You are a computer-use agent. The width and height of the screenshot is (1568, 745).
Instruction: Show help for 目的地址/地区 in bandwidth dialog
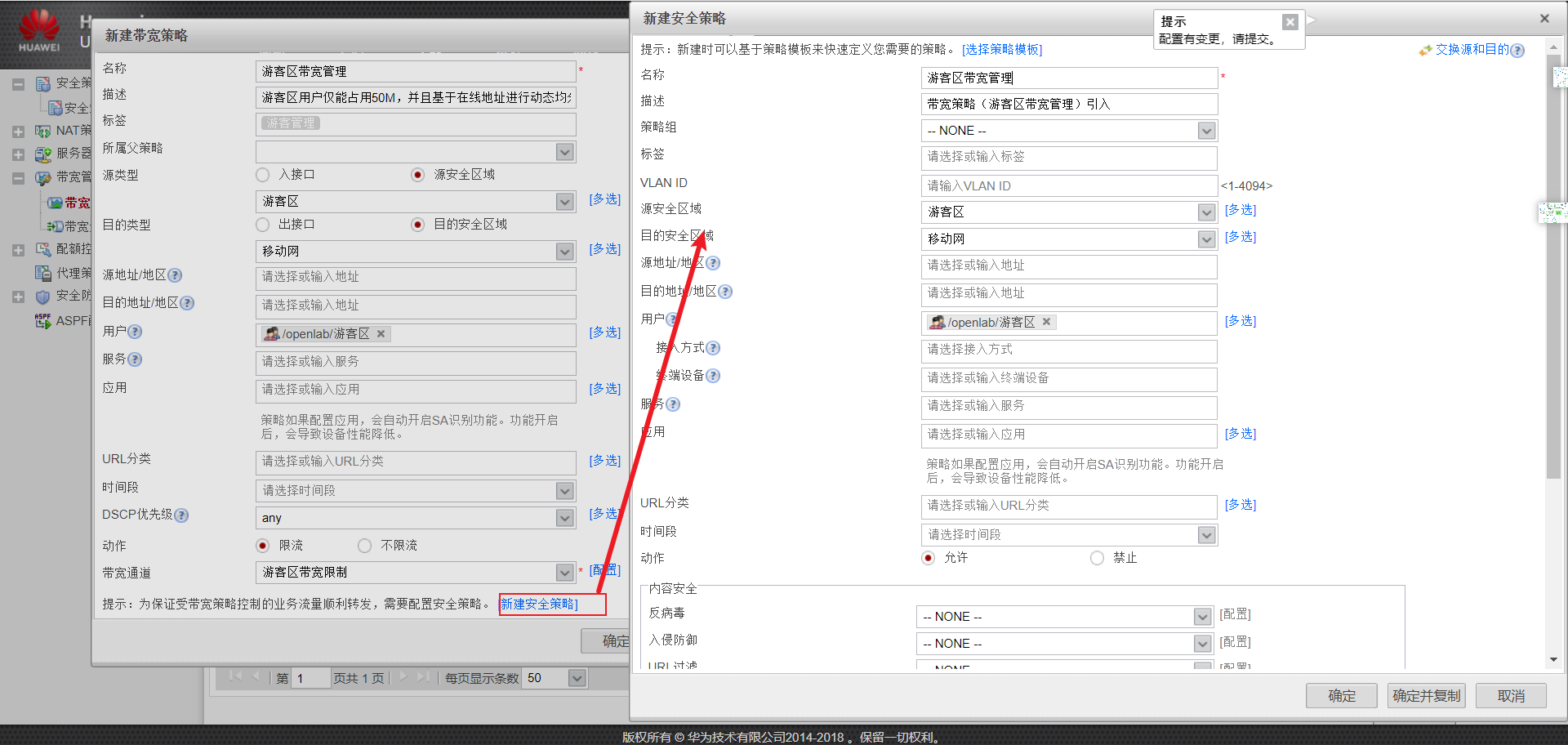pyautogui.click(x=187, y=303)
